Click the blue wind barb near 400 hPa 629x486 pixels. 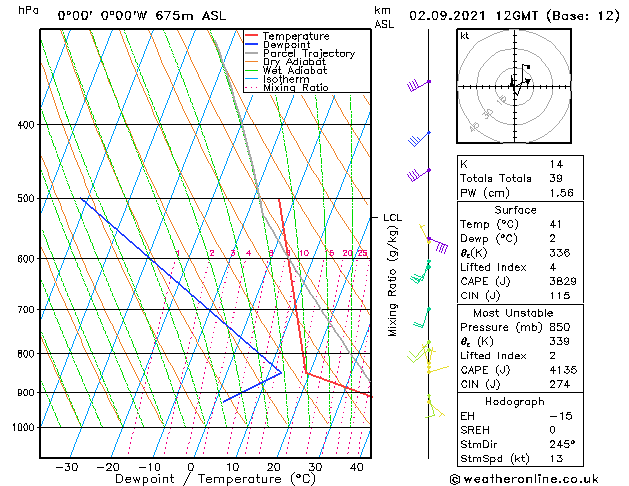coord(419,138)
